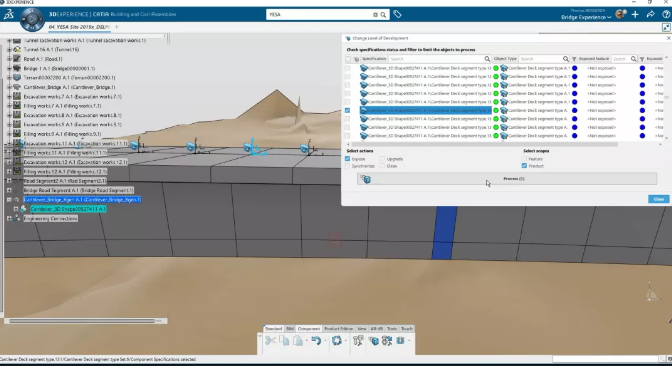Expand the Road Segment2 A.1 node
The width and height of the screenshot is (672, 366).
tap(9, 181)
